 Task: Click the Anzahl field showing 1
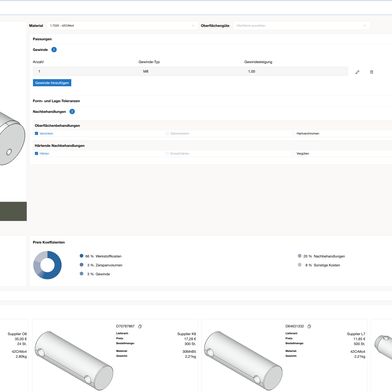[85, 71]
